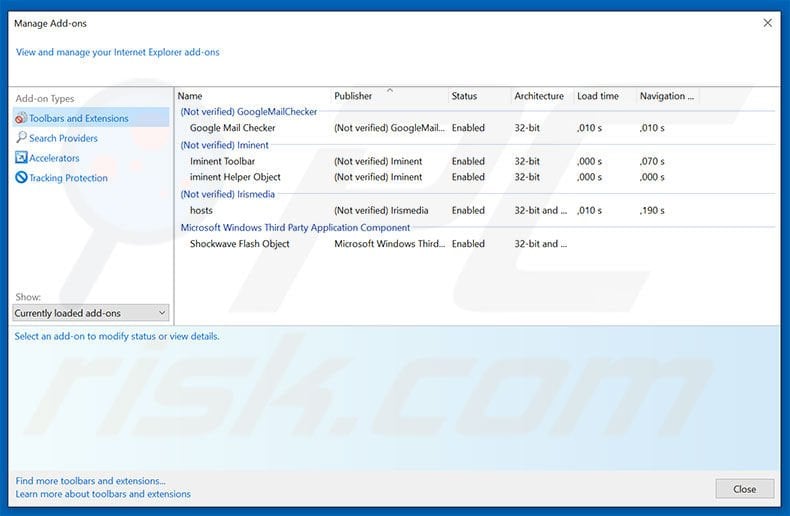Close the Manage Add-ons window with X

coord(767,23)
